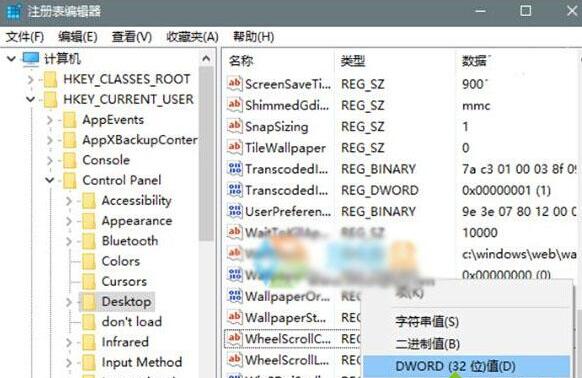Click the Accessibility folder icon
The image size is (582, 378).
click(89, 201)
